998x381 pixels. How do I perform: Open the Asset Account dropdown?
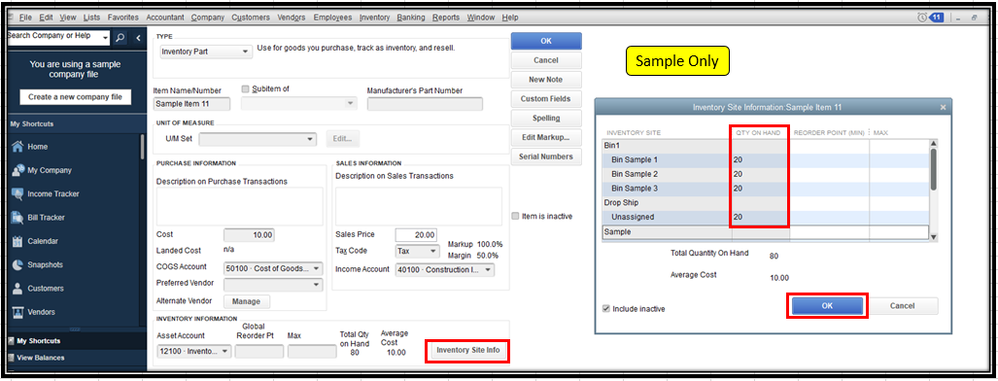pos(194,351)
